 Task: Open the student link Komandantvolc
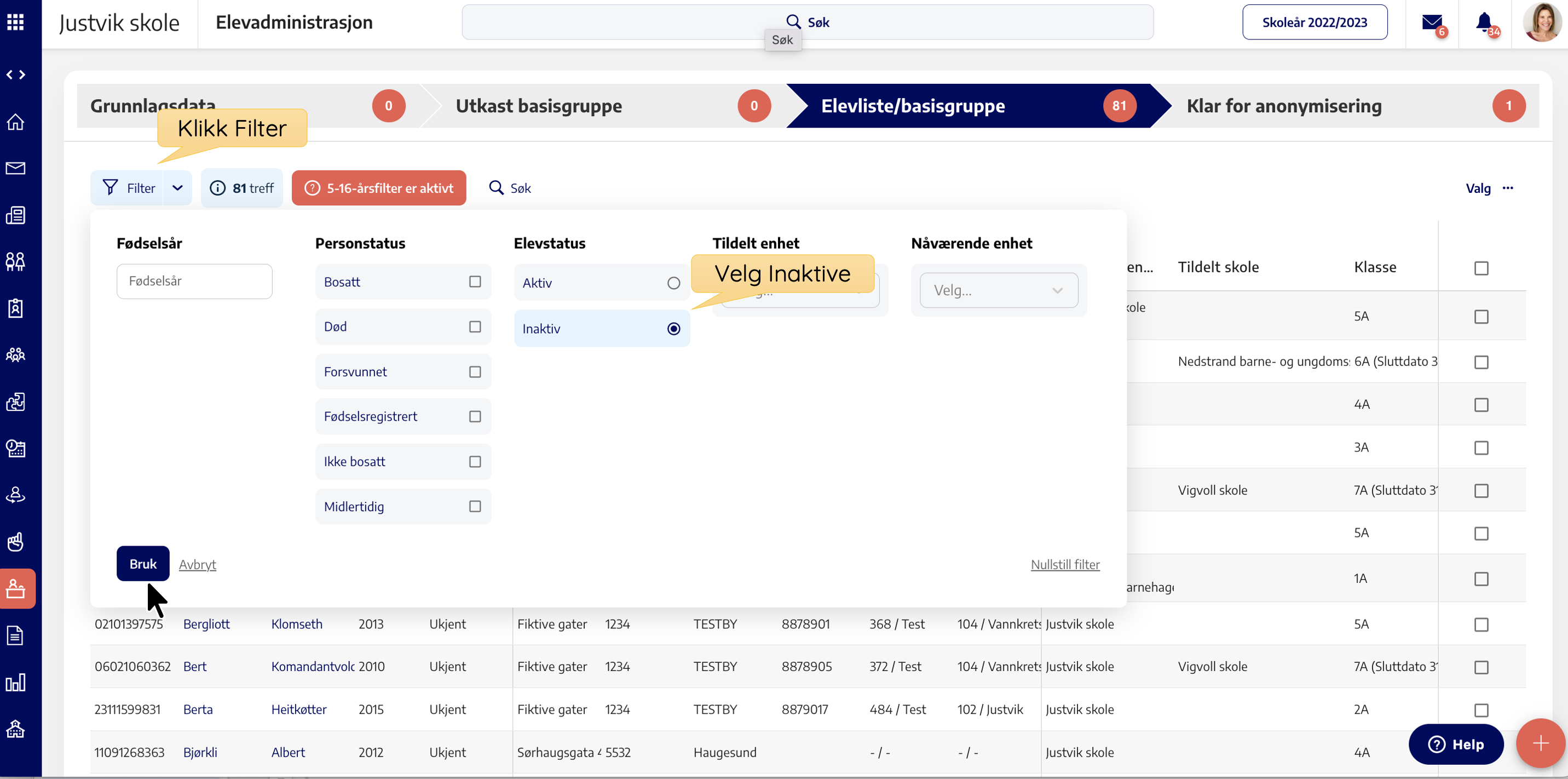click(313, 666)
